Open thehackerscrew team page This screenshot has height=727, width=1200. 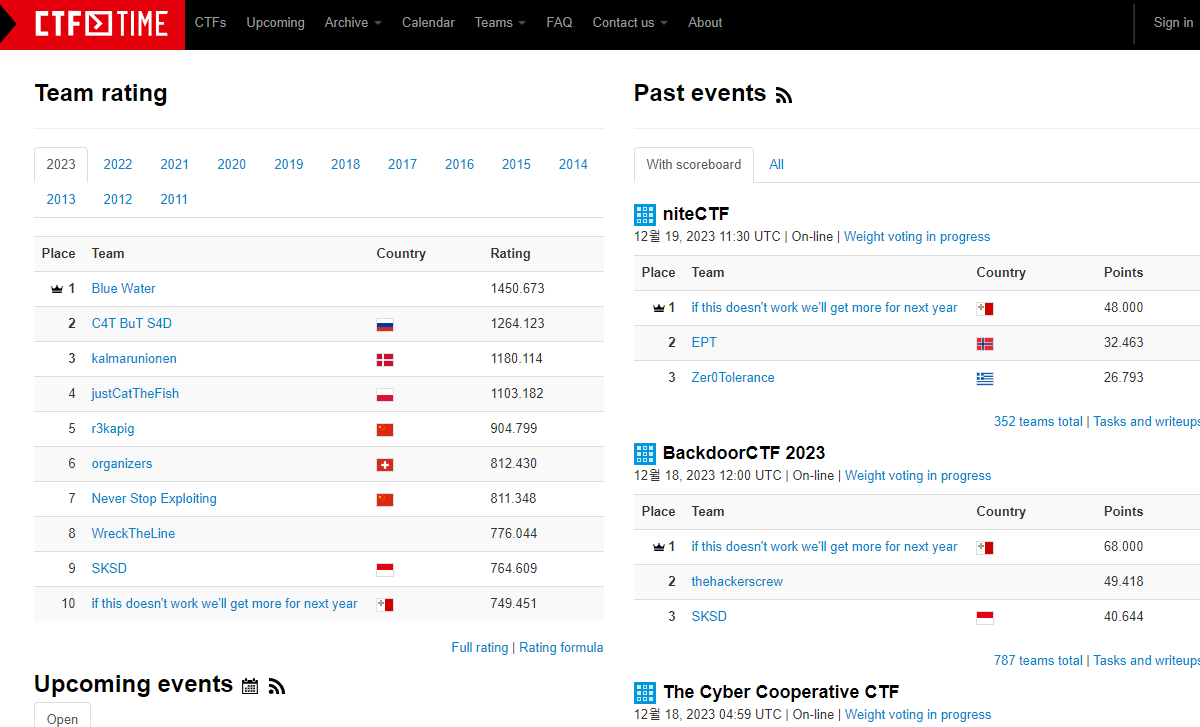(737, 581)
